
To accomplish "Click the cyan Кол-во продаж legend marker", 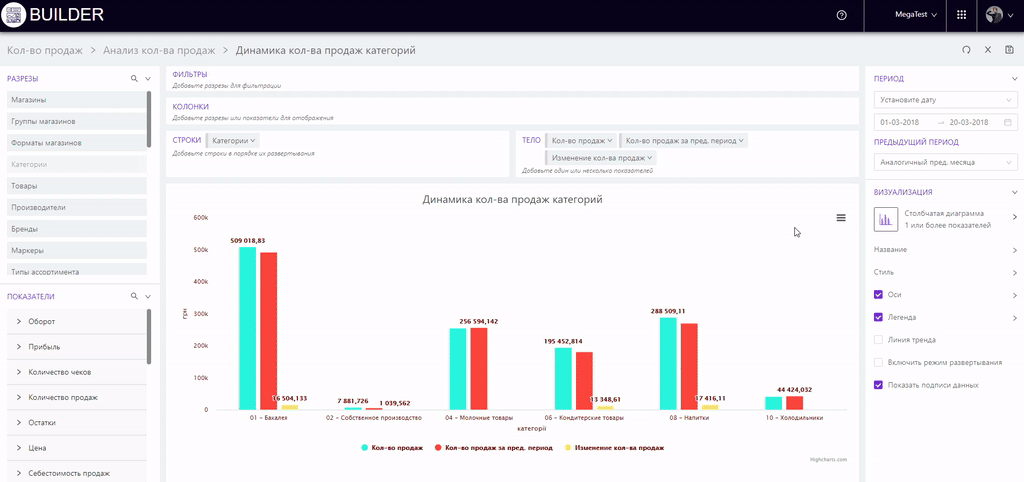I will [366, 447].
